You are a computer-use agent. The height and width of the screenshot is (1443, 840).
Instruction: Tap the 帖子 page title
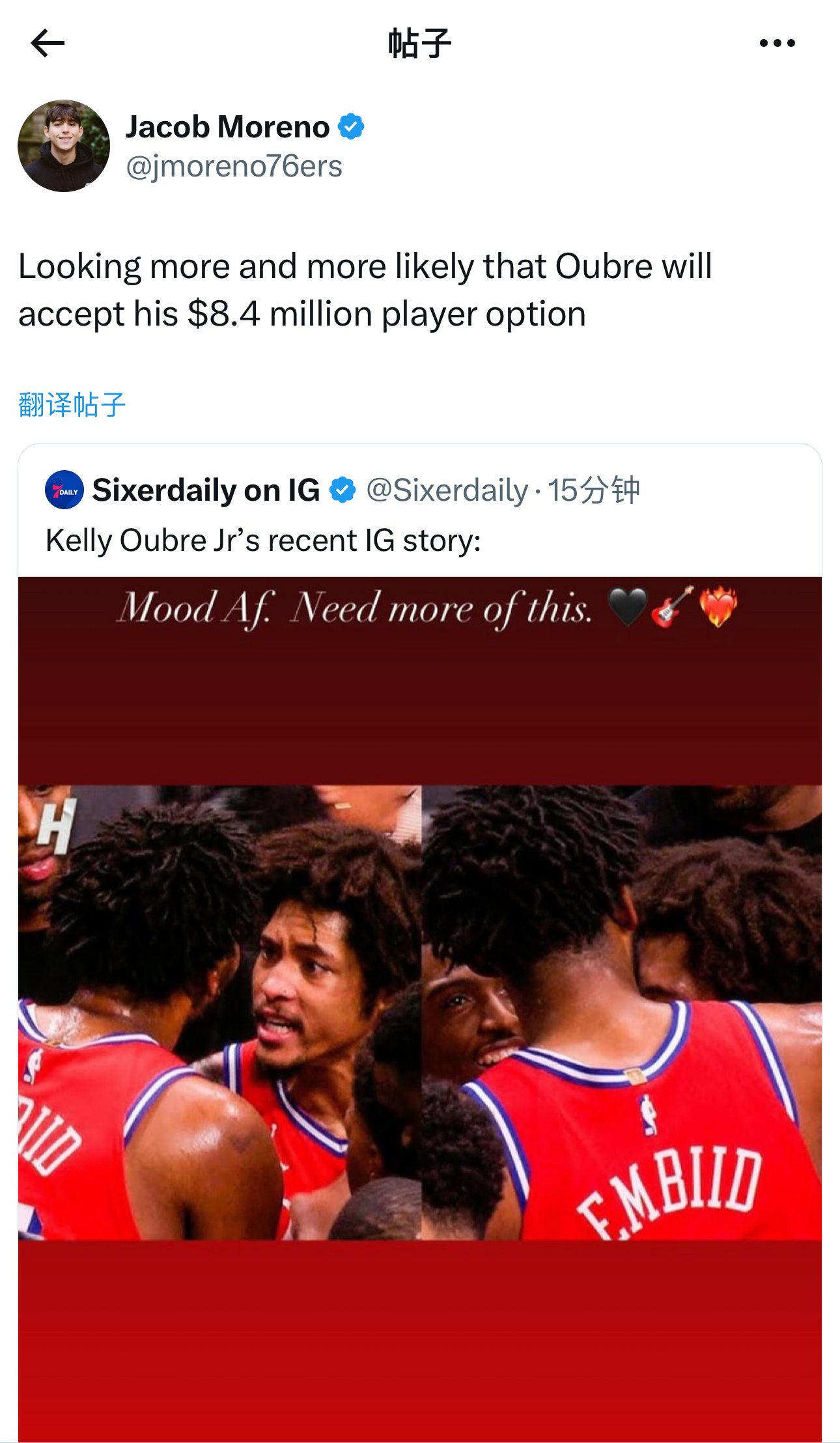point(419,43)
